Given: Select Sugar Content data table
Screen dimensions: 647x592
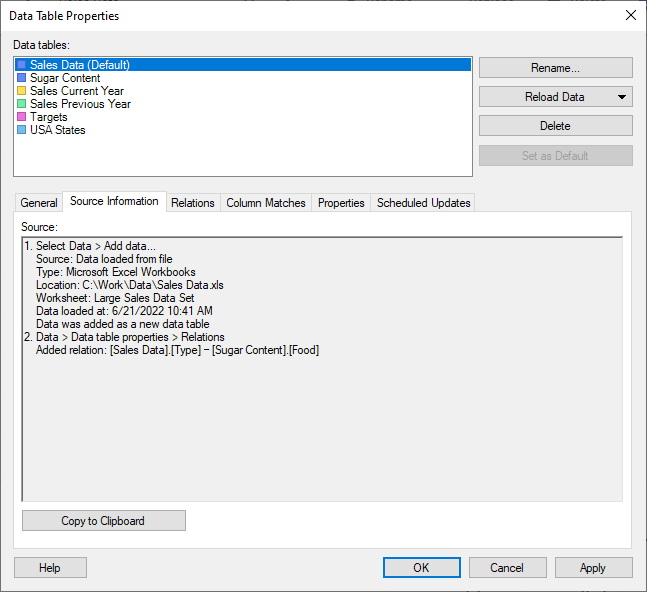Looking at the screenshot, I should tap(65, 78).
